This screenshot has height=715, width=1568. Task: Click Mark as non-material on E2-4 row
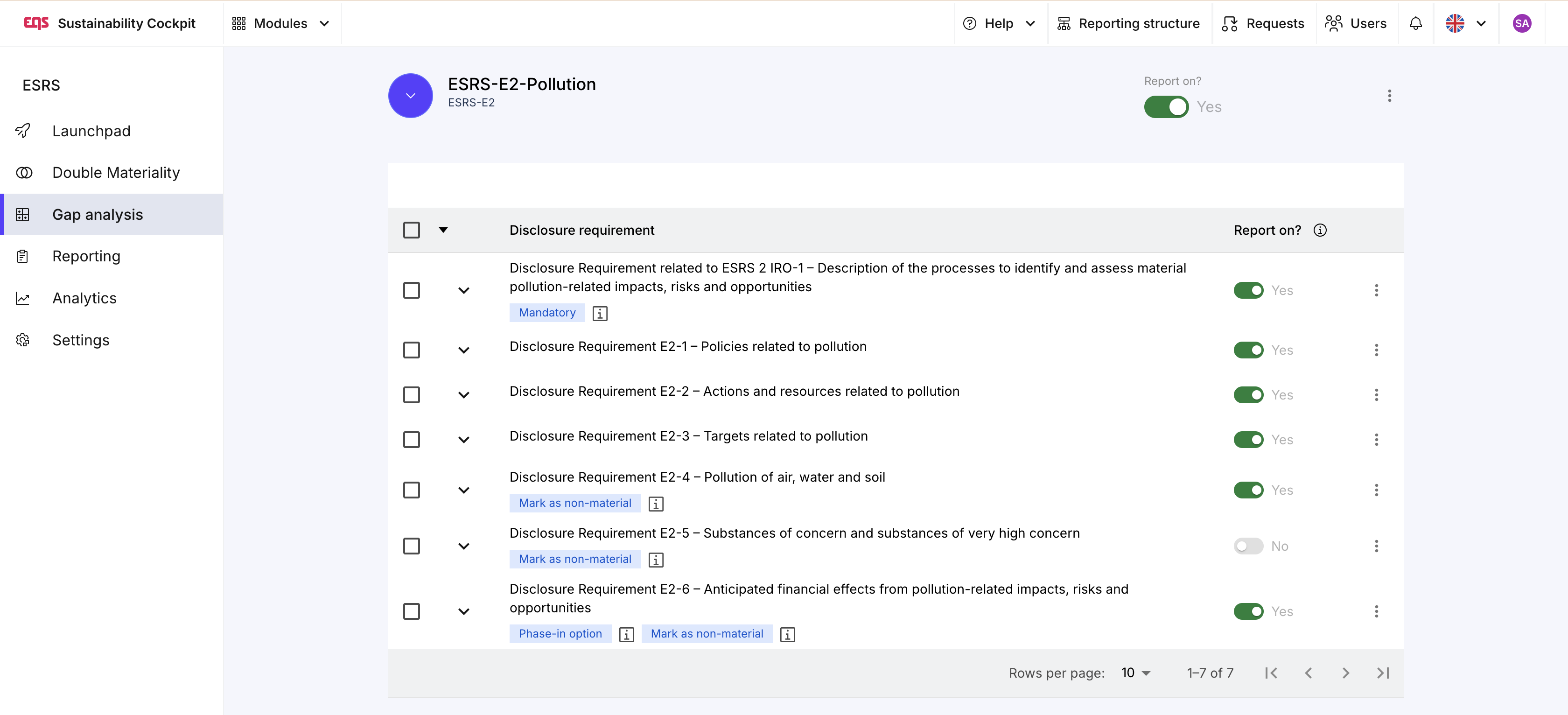point(574,503)
